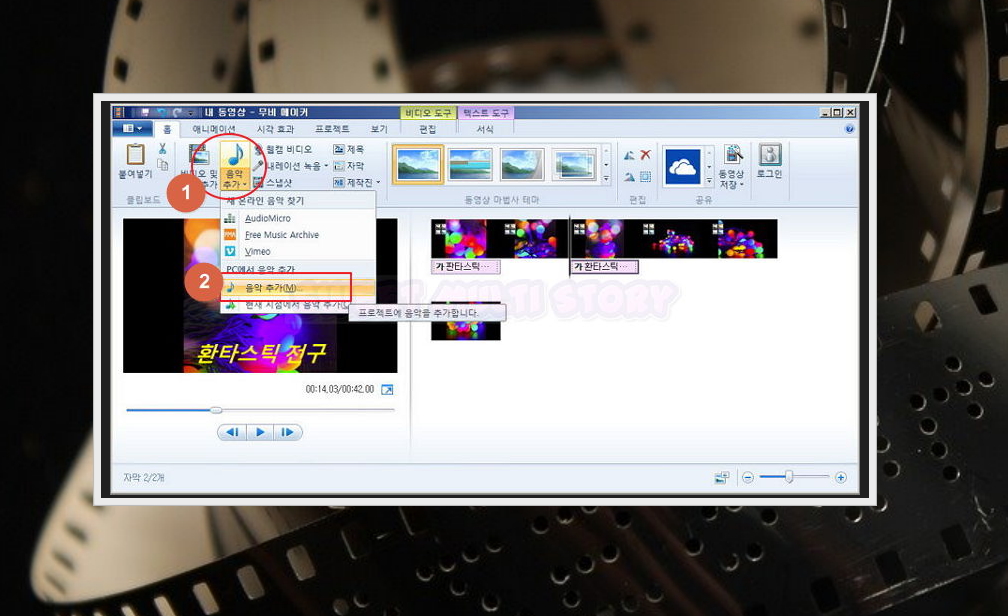The image size is (1008, 616).
Task: Click the zoom out minus button
Action: [x=748, y=477]
